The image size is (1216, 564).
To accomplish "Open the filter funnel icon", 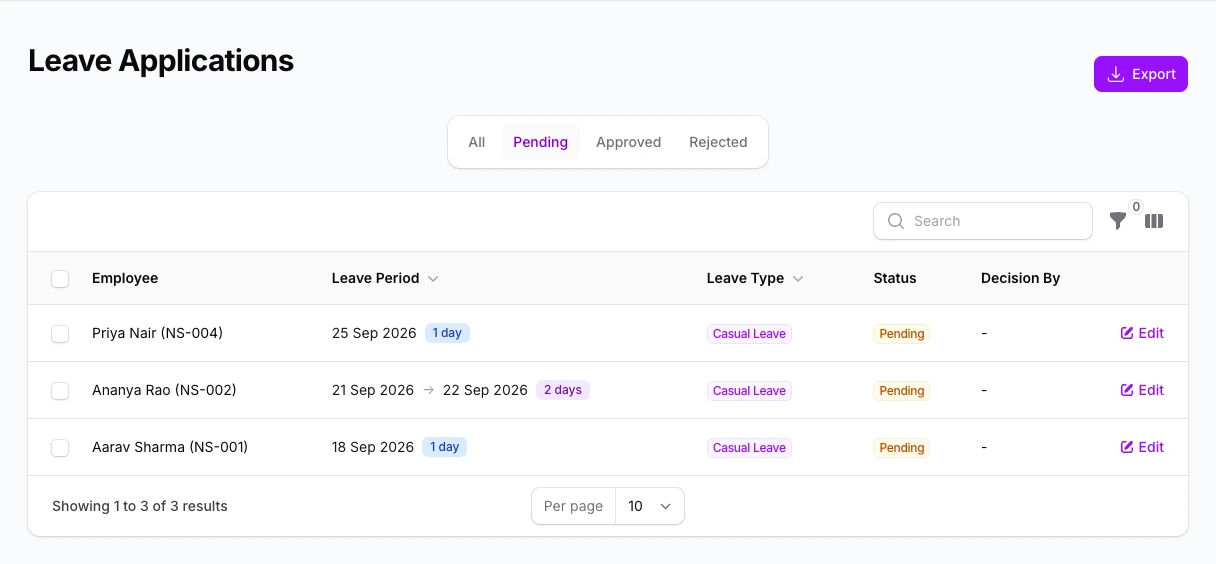I will 1118,221.
